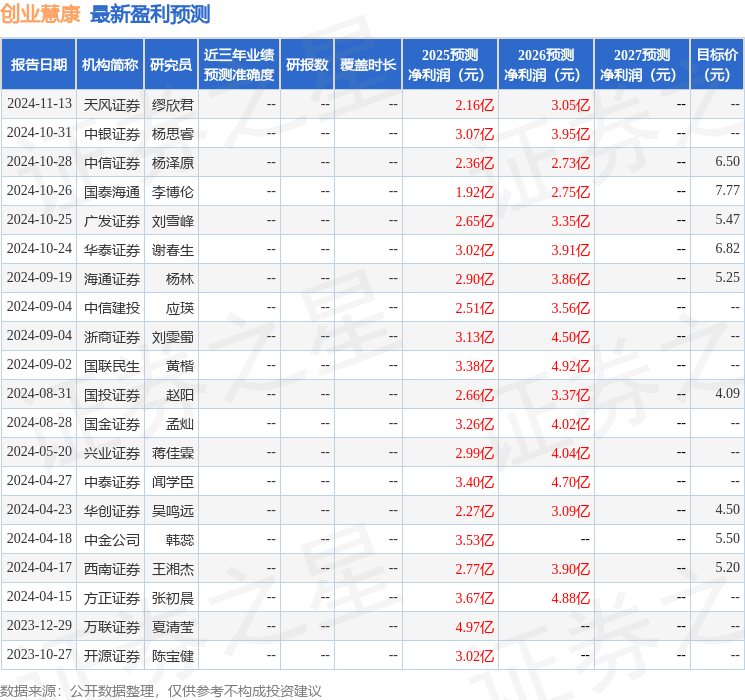The height and width of the screenshot is (700, 745).
Task: Click target price 4.50
Action: pyautogui.click(x=727, y=509)
